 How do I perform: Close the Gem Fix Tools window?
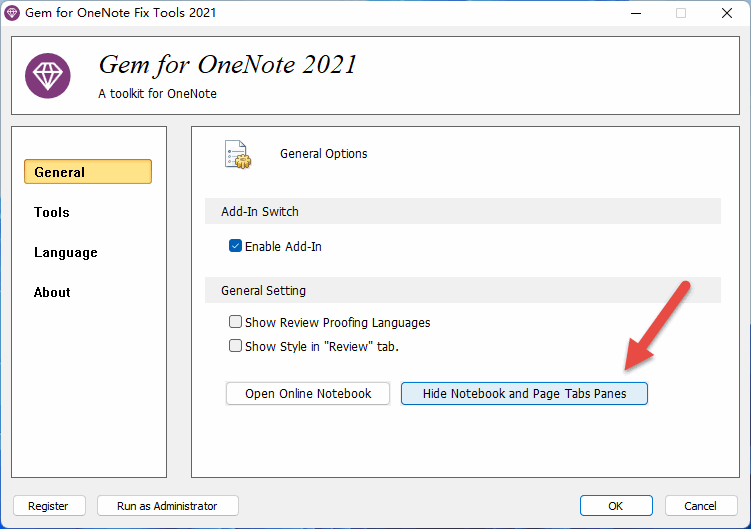point(727,13)
